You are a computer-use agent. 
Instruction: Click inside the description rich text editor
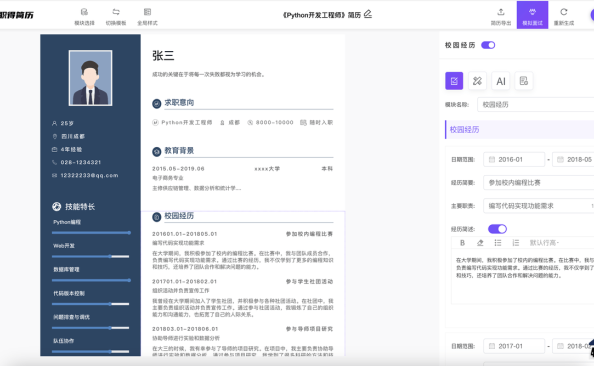coord(523,277)
